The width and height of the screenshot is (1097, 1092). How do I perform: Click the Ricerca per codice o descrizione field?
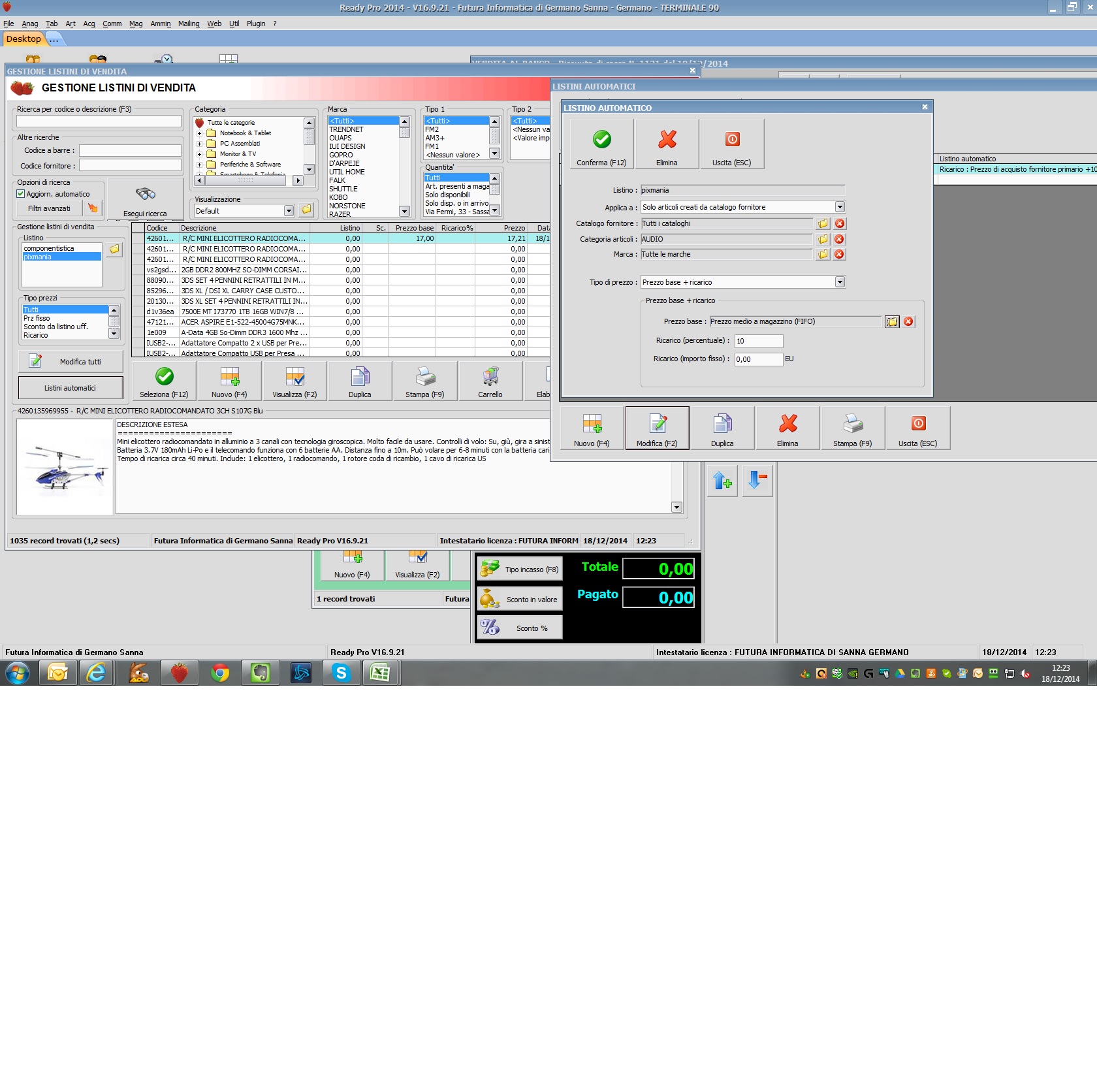pos(99,121)
